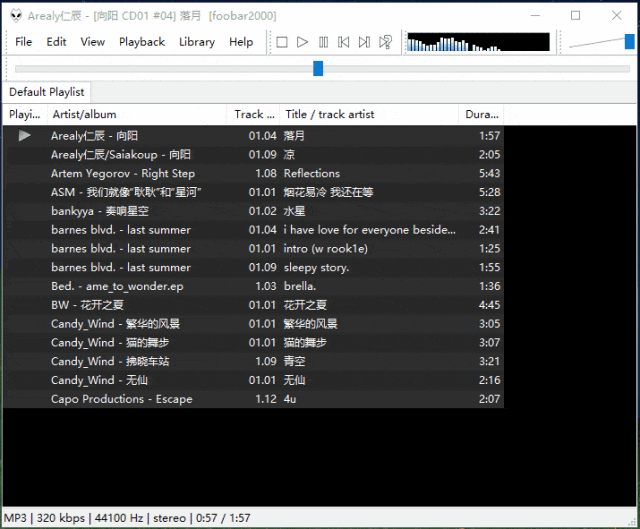640x529 pixels.
Task: Select the 青空 track lasting 3:21
Action: (x=253, y=361)
